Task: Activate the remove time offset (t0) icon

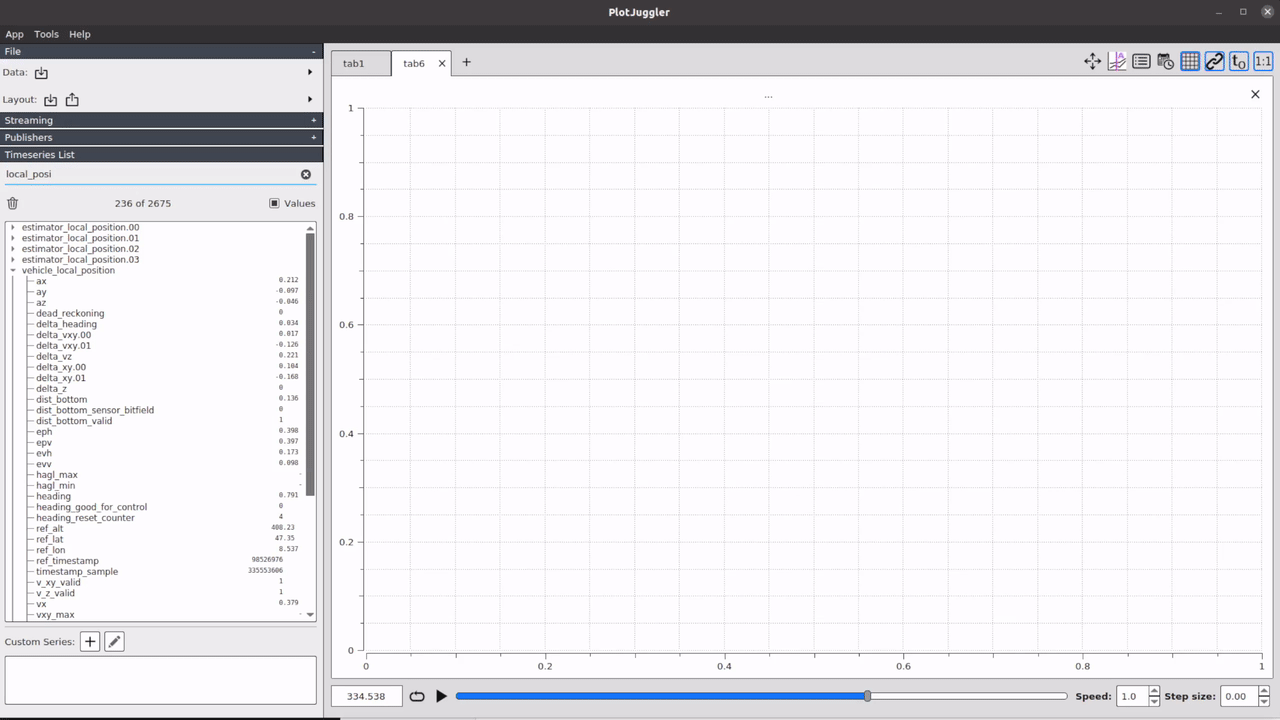Action: click(1237, 61)
